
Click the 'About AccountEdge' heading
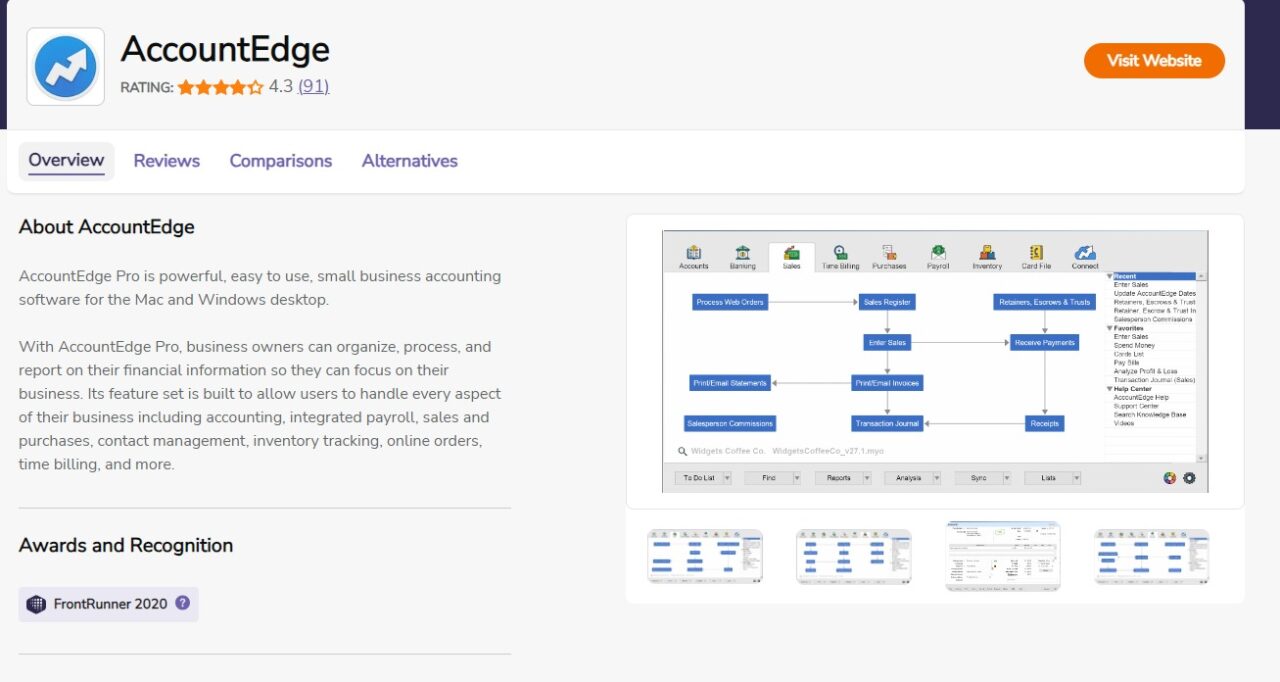107,227
